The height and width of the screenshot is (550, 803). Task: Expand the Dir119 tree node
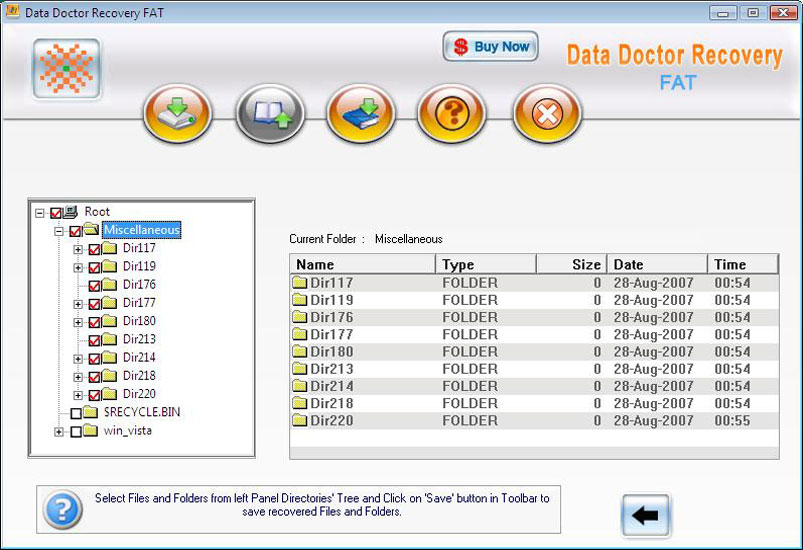tap(78, 267)
